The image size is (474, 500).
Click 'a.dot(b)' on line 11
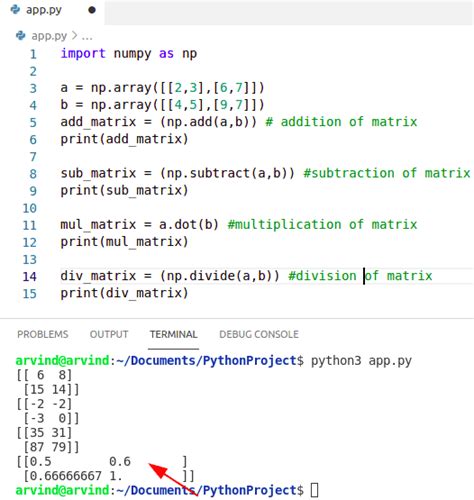coord(189,225)
